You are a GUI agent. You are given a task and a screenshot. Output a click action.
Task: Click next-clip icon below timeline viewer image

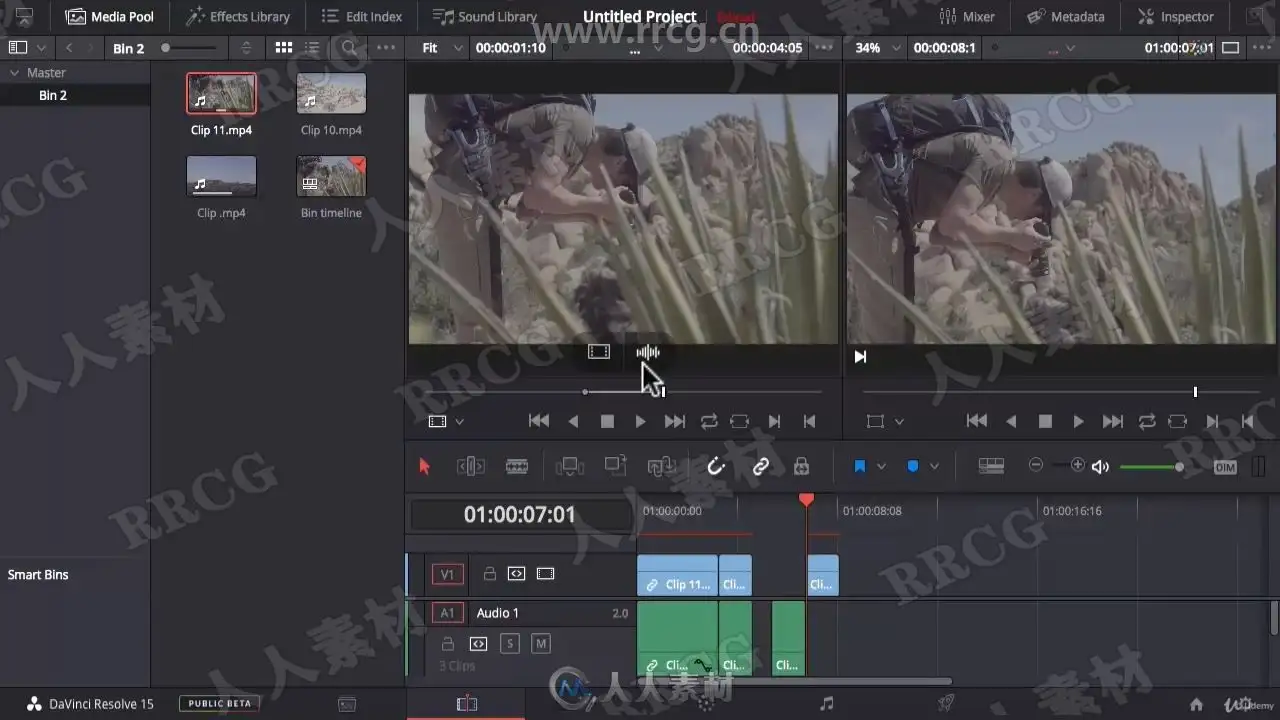click(860, 356)
